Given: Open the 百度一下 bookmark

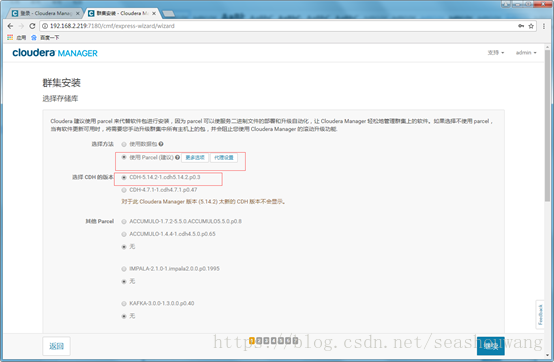Looking at the screenshot, I should coord(45,37).
